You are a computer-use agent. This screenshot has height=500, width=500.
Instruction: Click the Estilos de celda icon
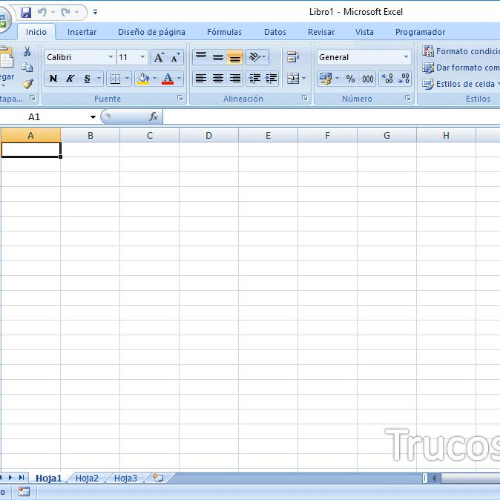point(428,84)
